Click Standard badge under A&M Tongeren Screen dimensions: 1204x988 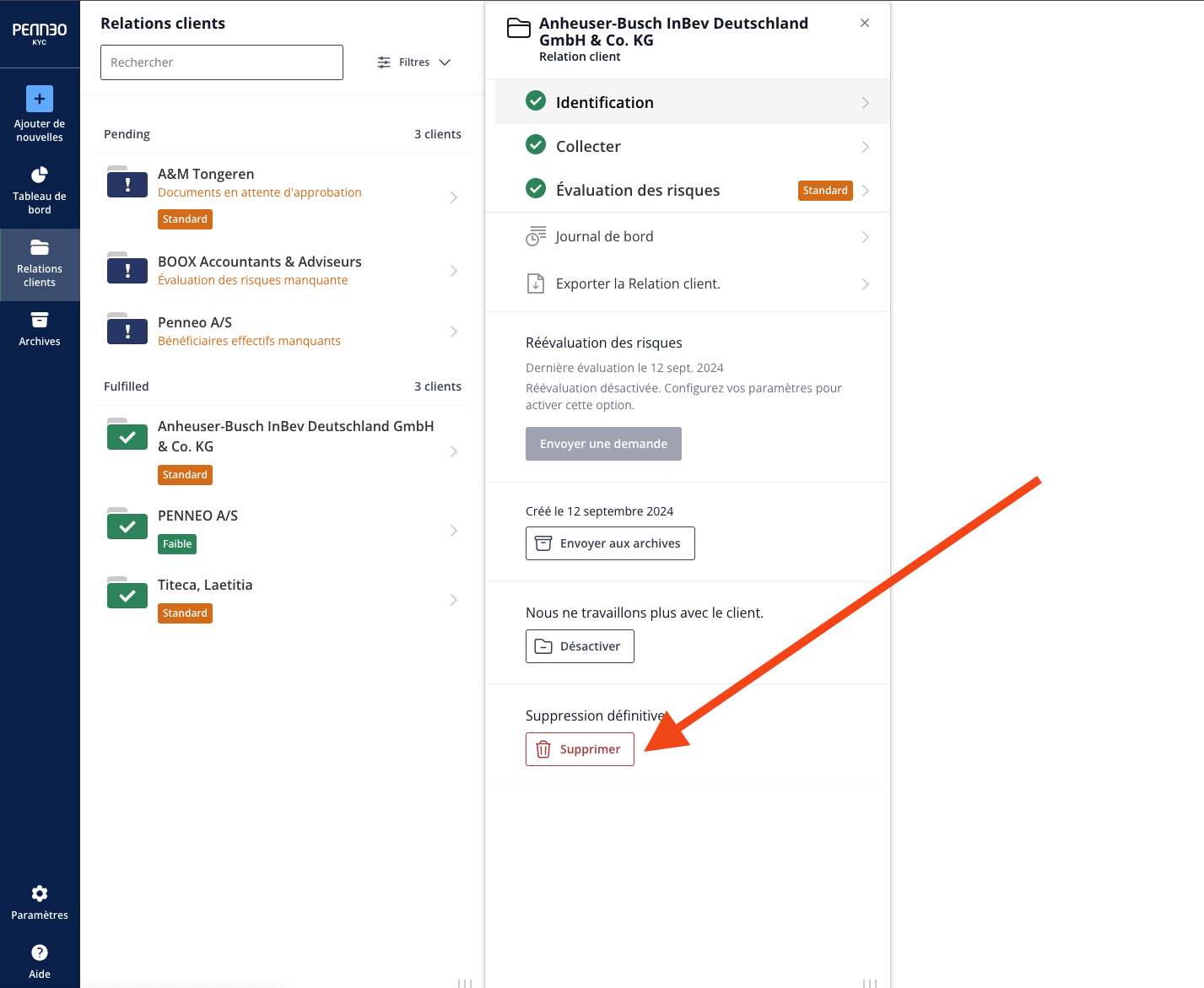pyautogui.click(x=185, y=219)
